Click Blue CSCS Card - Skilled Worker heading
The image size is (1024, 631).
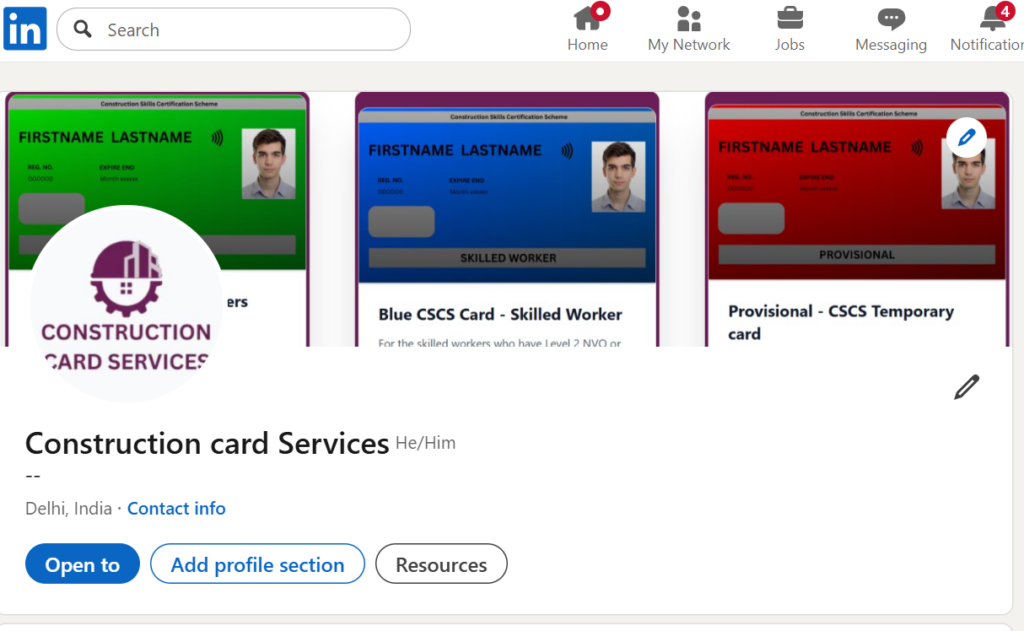point(500,314)
